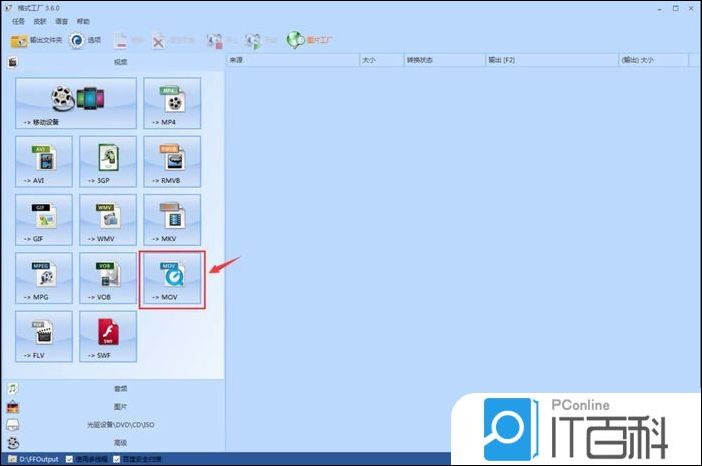Select the -> MPG conversion icon
Viewport: 702px width, 466px height.
44,278
